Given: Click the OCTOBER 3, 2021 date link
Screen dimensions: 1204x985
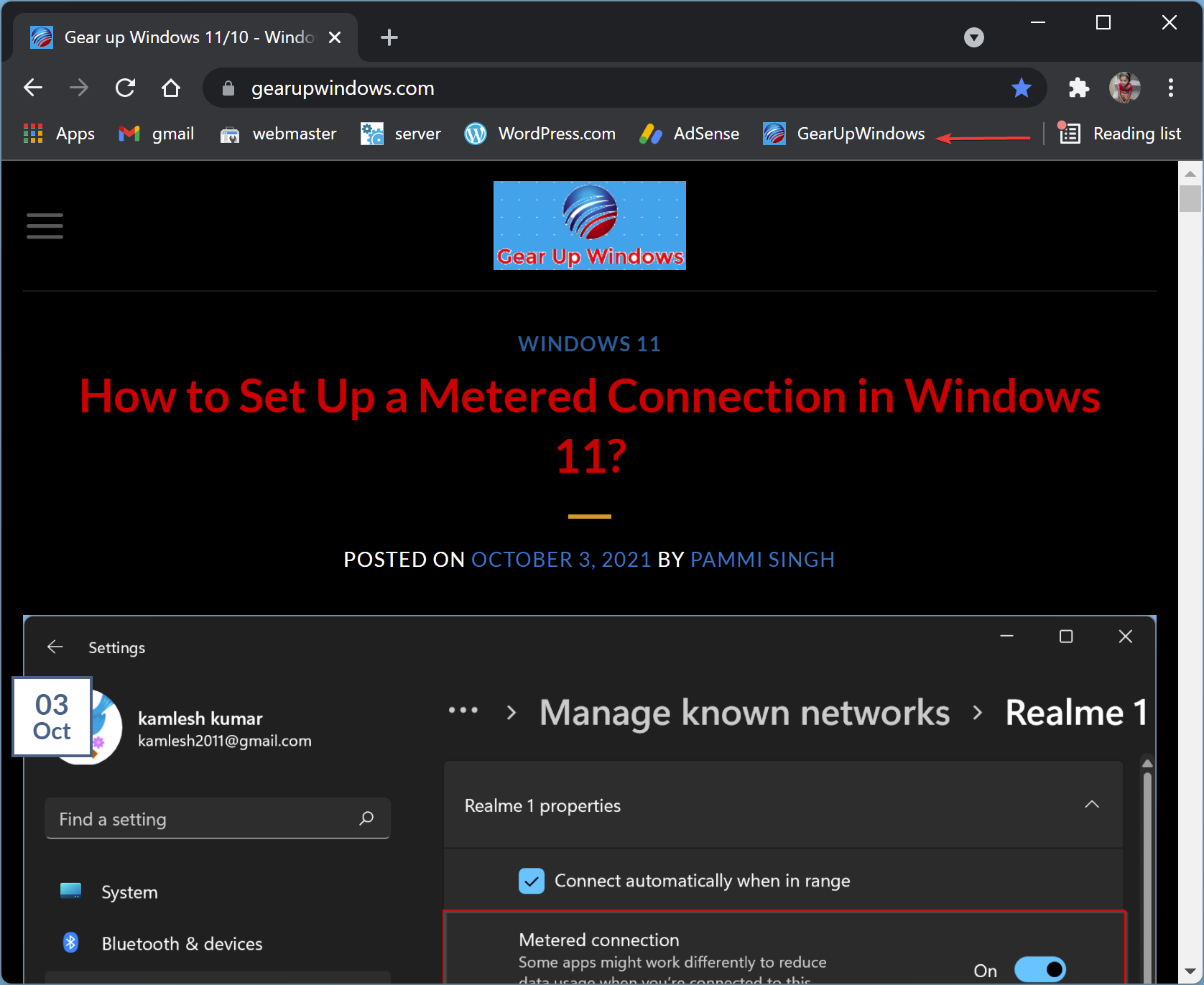Looking at the screenshot, I should coord(561,560).
